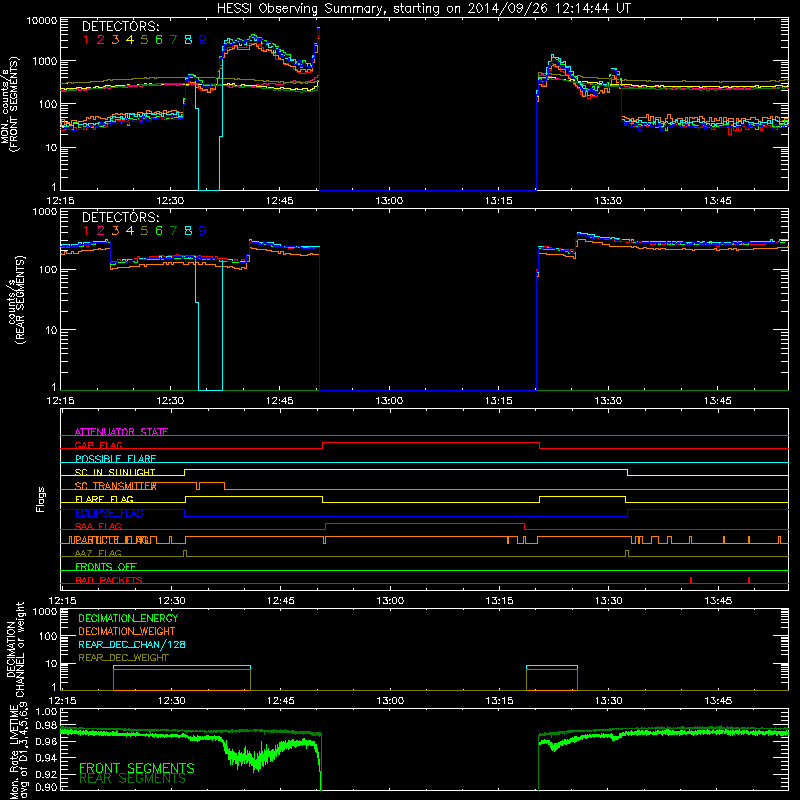Select blue detector 9 in rear segments legend
This screenshot has width=800, height=800.
click(x=203, y=231)
